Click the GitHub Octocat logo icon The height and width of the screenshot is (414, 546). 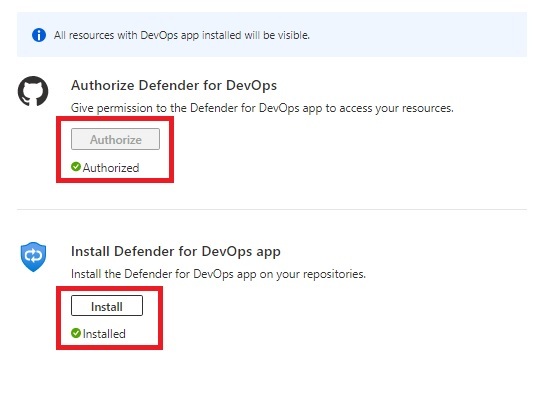[33, 91]
